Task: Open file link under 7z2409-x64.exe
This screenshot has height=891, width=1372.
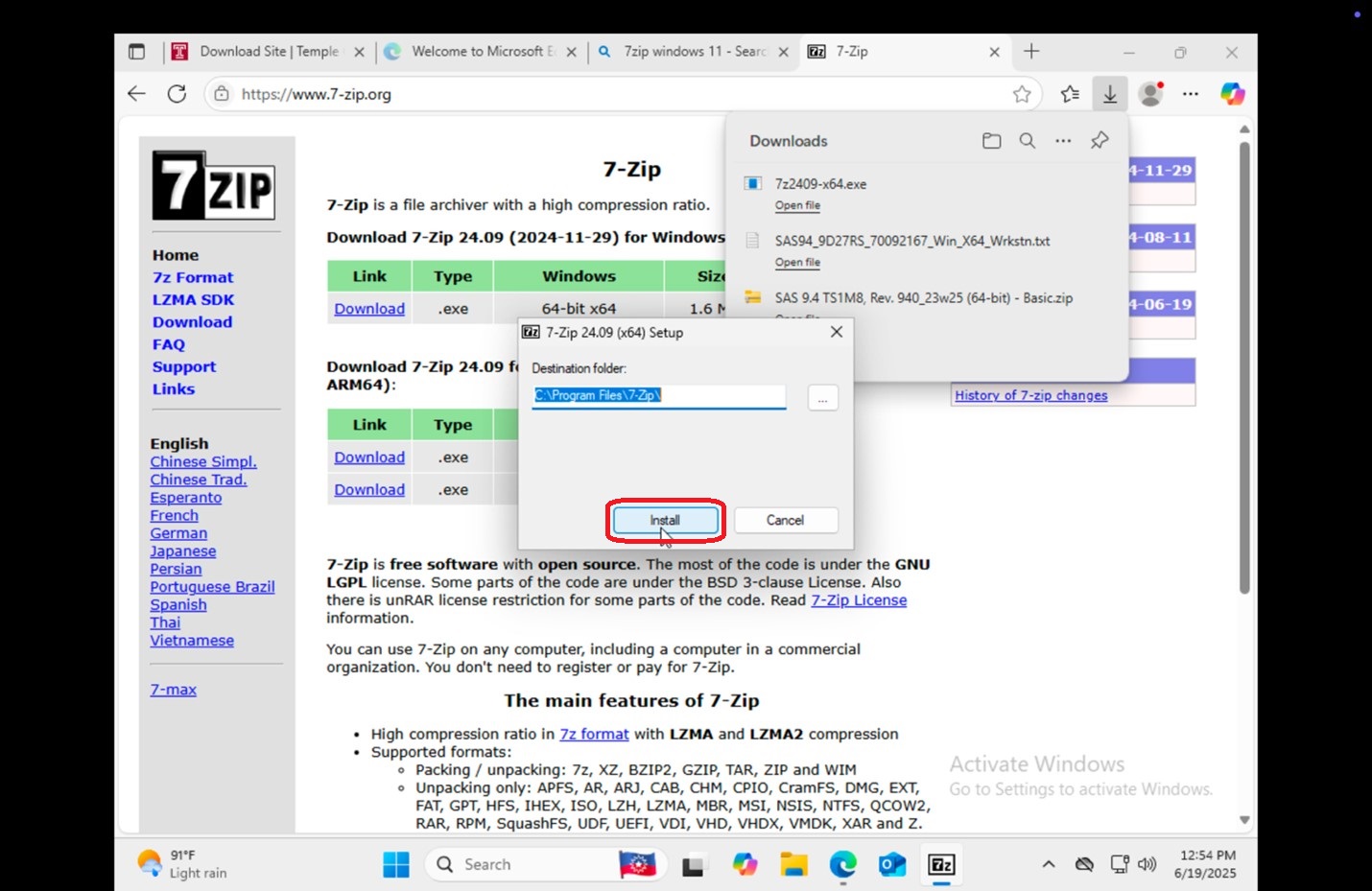Action: pyautogui.click(x=797, y=205)
